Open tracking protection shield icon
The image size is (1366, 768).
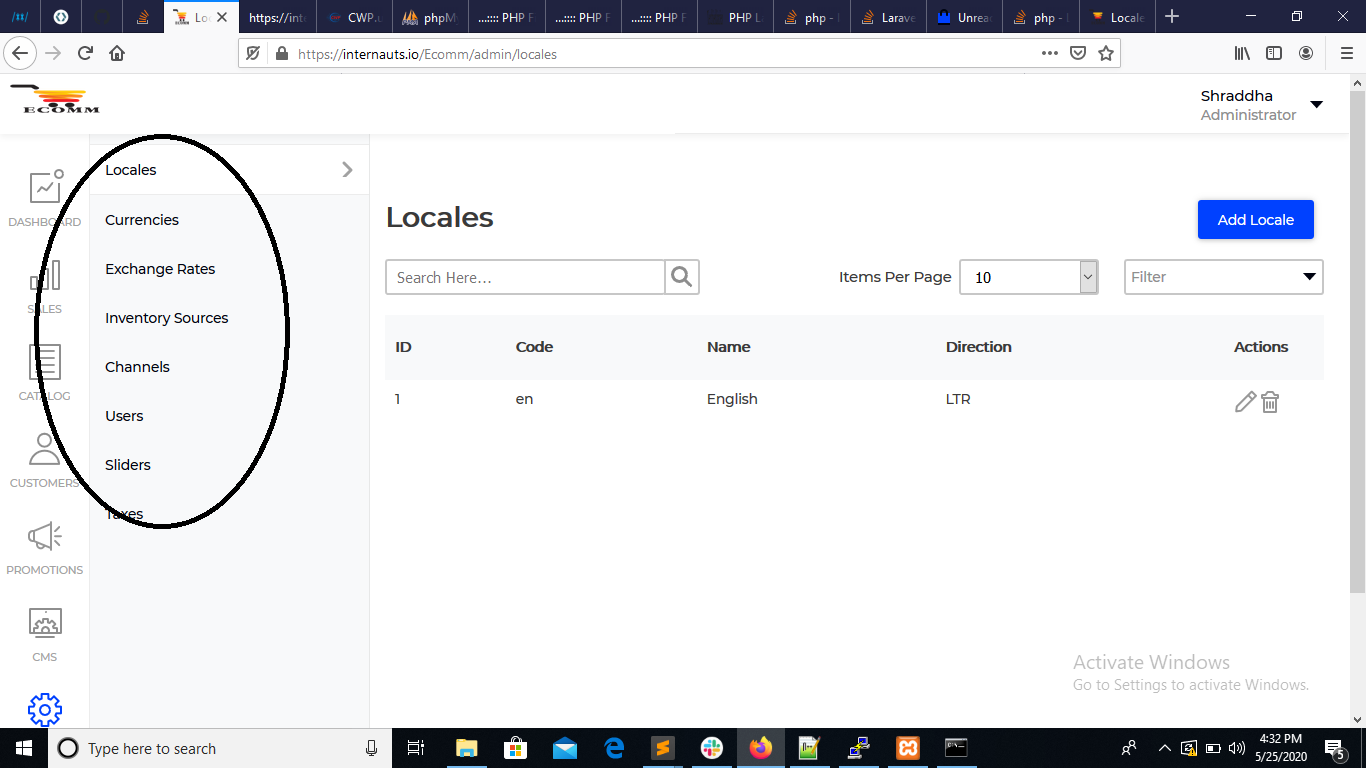click(x=254, y=54)
